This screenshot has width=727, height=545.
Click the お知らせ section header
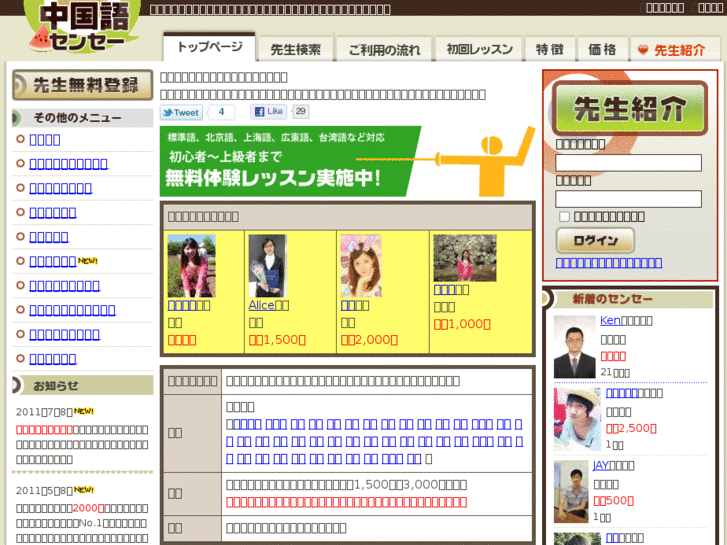[x=83, y=385]
